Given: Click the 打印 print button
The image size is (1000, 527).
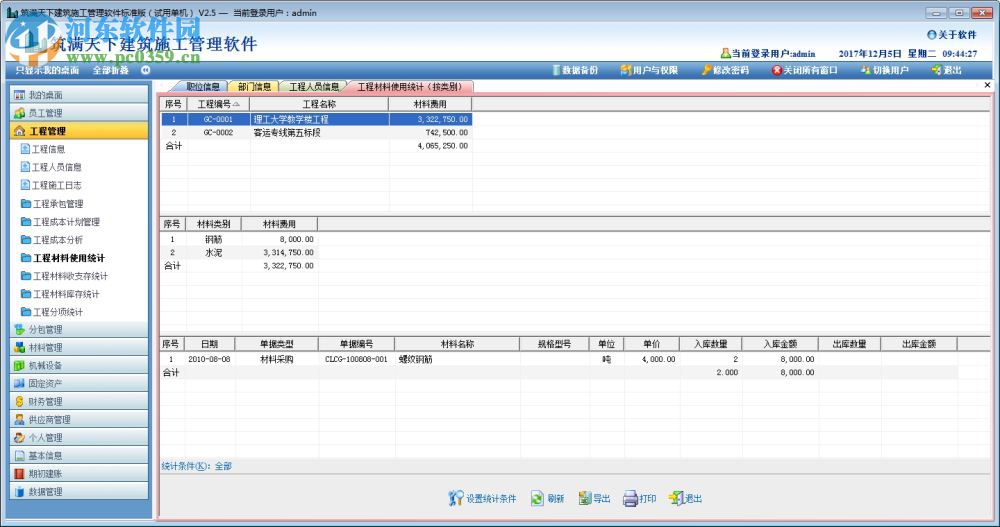Looking at the screenshot, I should [640, 498].
